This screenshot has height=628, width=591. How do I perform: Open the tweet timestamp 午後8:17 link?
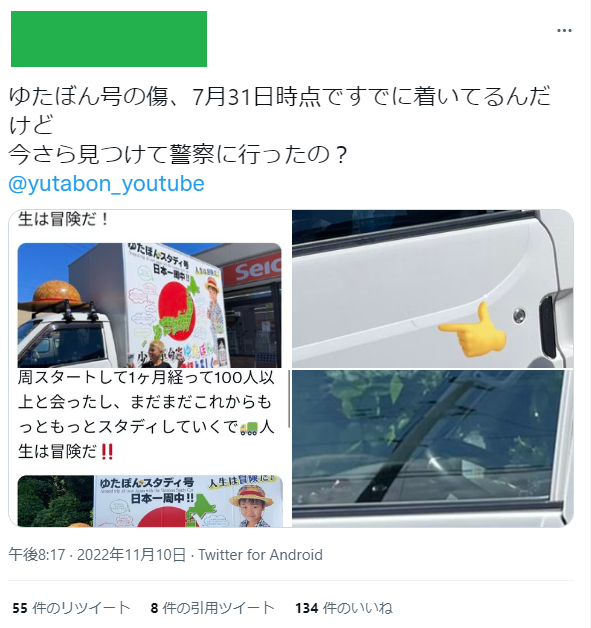pyautogui.click(x=36, y=555)
